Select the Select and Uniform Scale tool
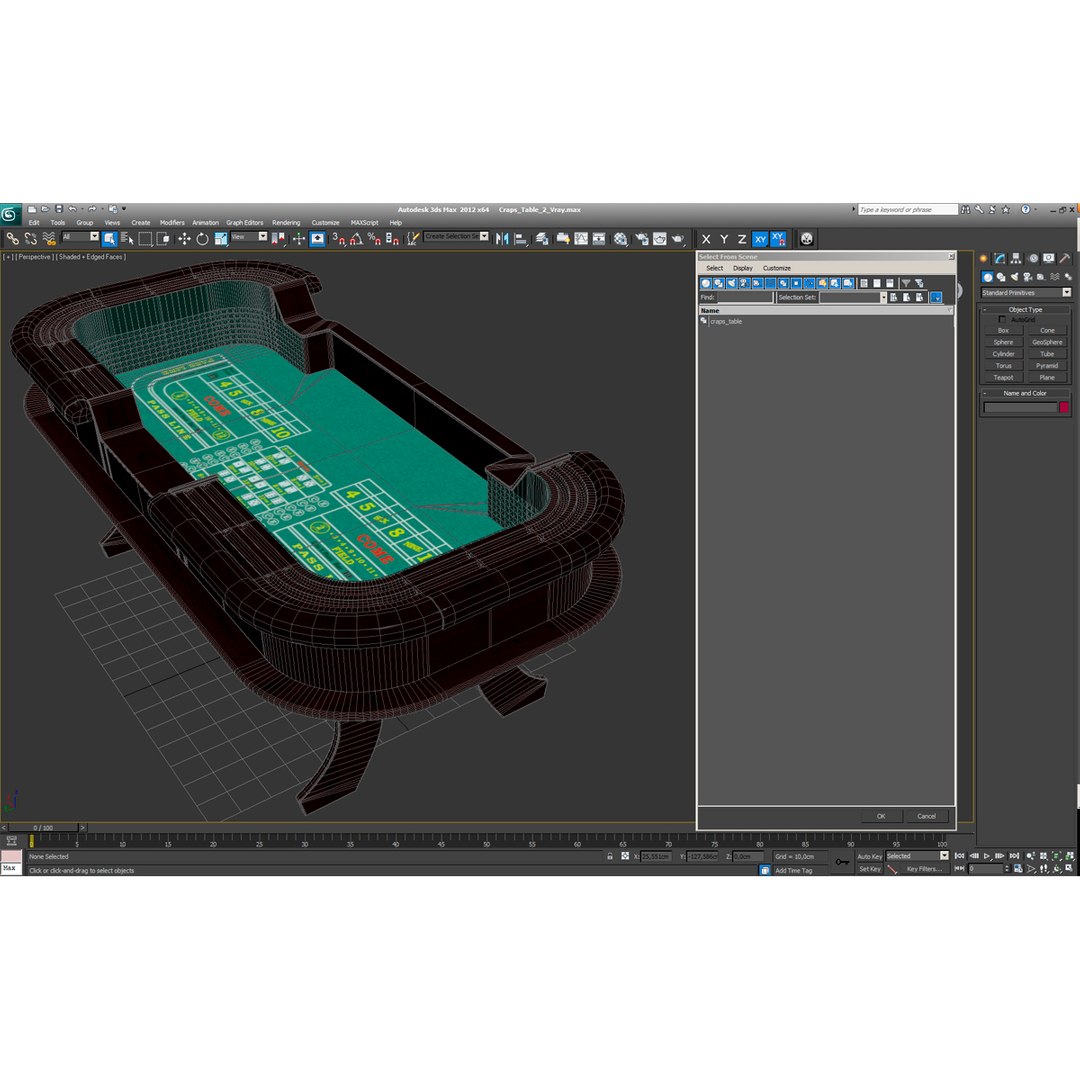This screenshot has width=1080, height=1080. click(220, 239)
